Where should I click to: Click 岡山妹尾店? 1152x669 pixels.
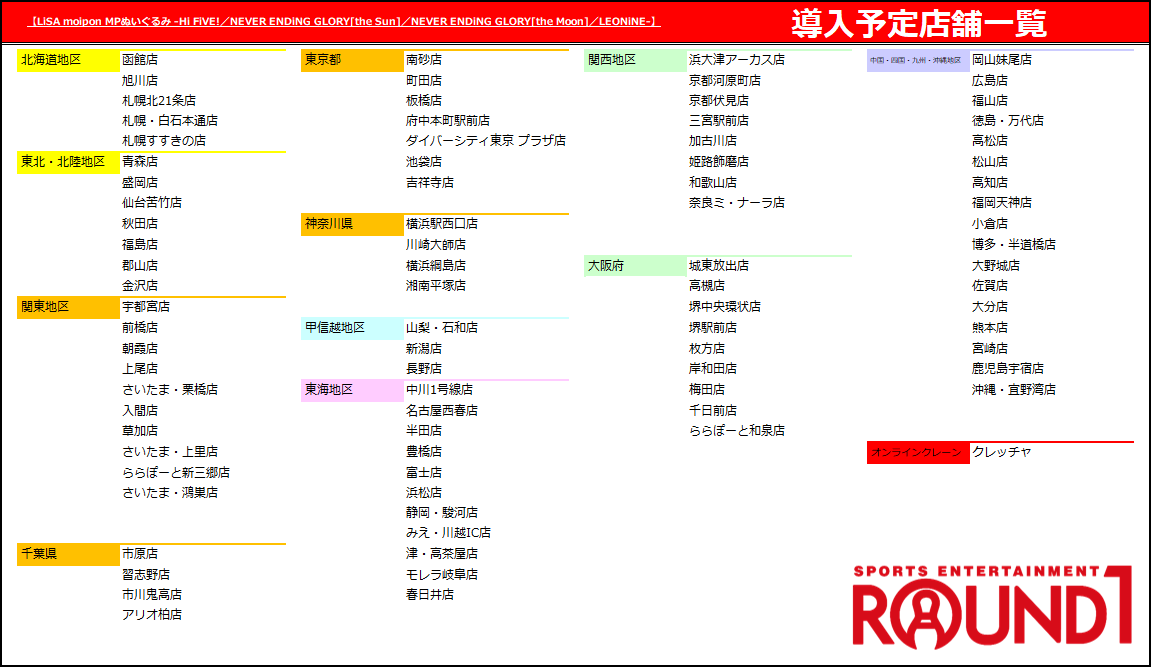pos(1002,59)
